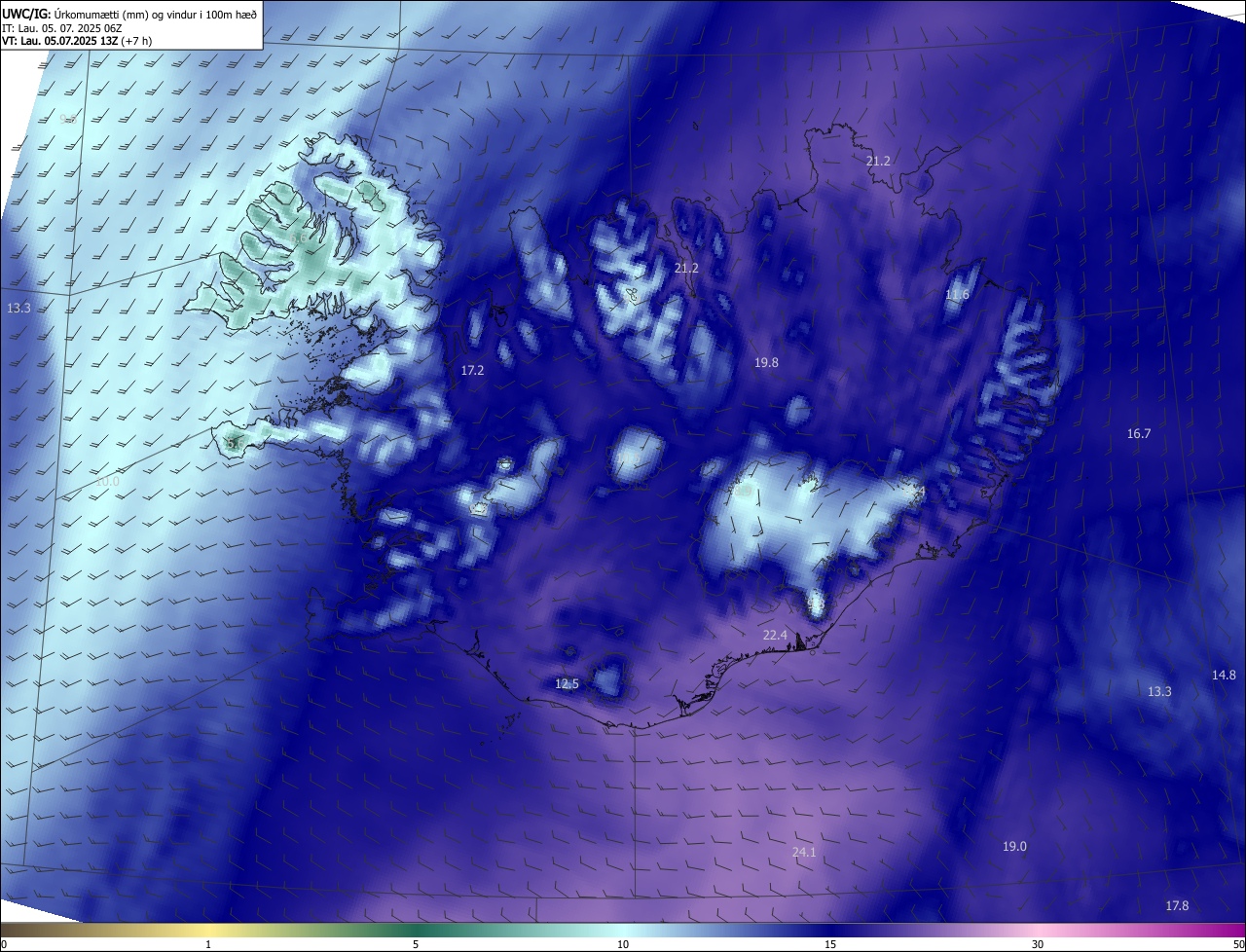Click the 19.0 value on the map
1246x952 pixels.
point(1014,847)
